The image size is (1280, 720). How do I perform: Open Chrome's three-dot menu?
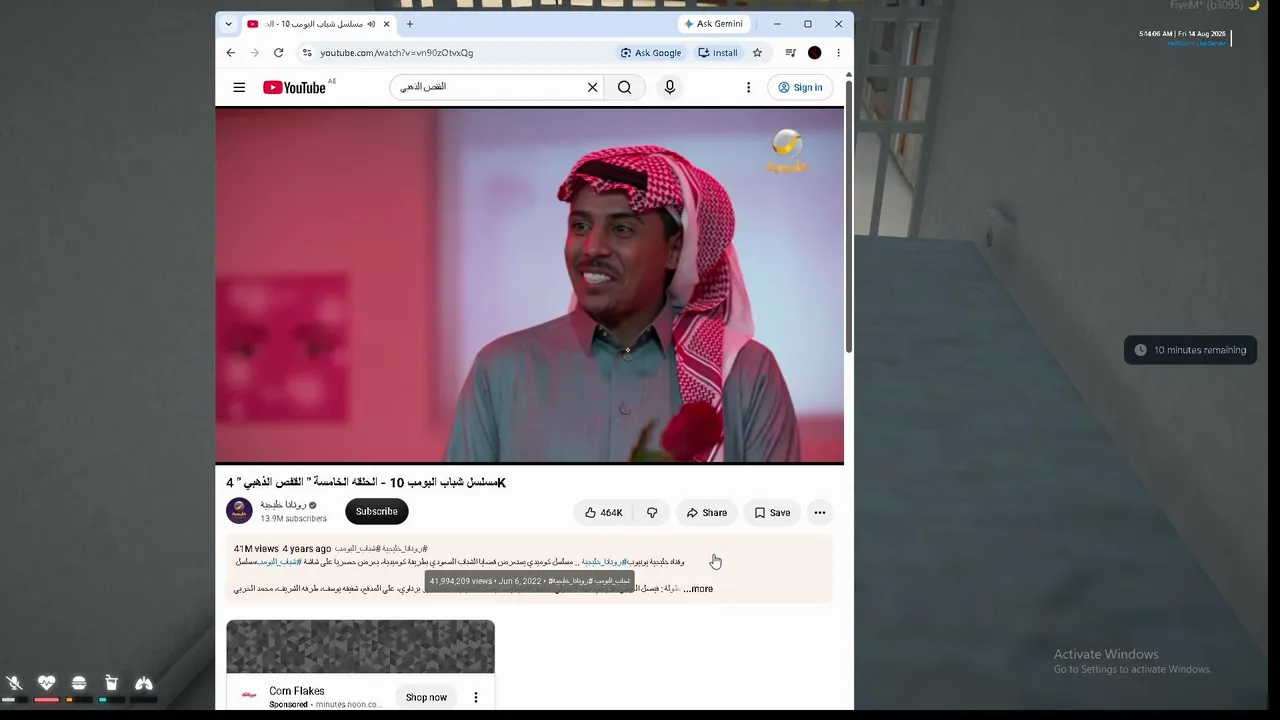tap(838, 53)
